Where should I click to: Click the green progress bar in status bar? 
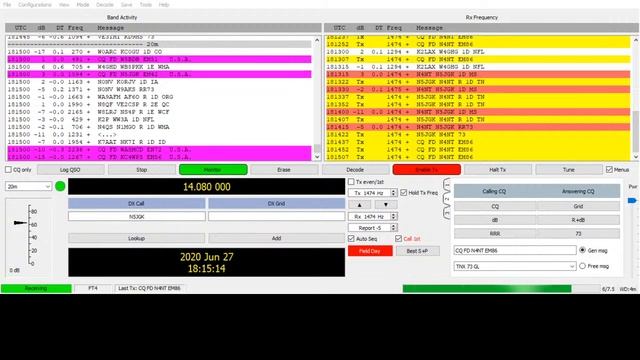pos(487,289)
